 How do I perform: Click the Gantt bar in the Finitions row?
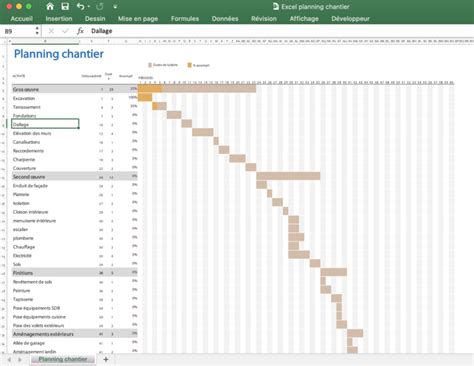(x=334, y=272)
